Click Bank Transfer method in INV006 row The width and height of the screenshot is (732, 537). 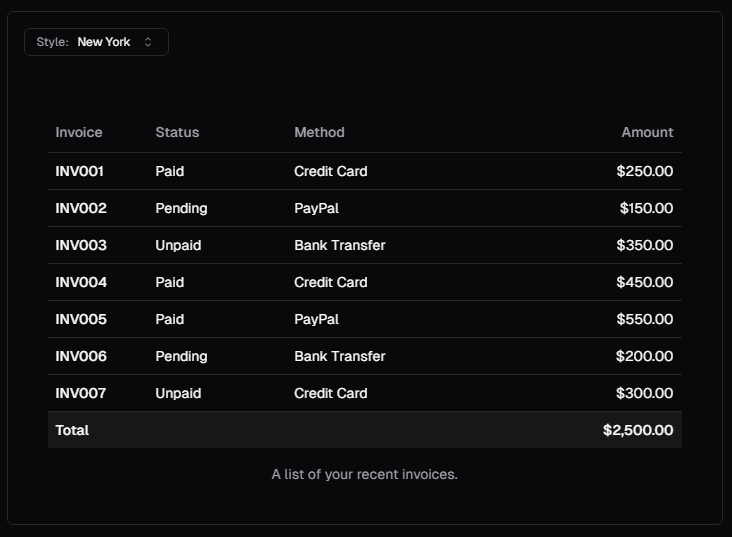click(x=340, y=356)
